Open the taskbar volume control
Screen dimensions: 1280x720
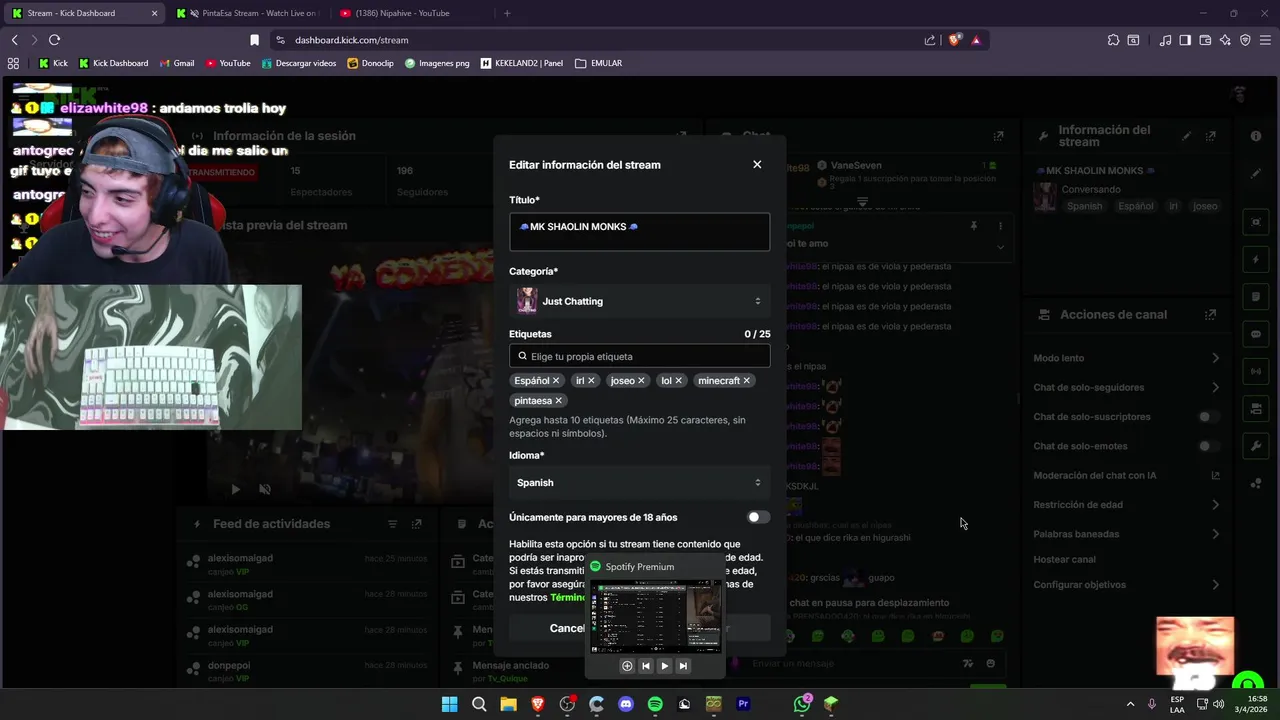click(1219, 704)
